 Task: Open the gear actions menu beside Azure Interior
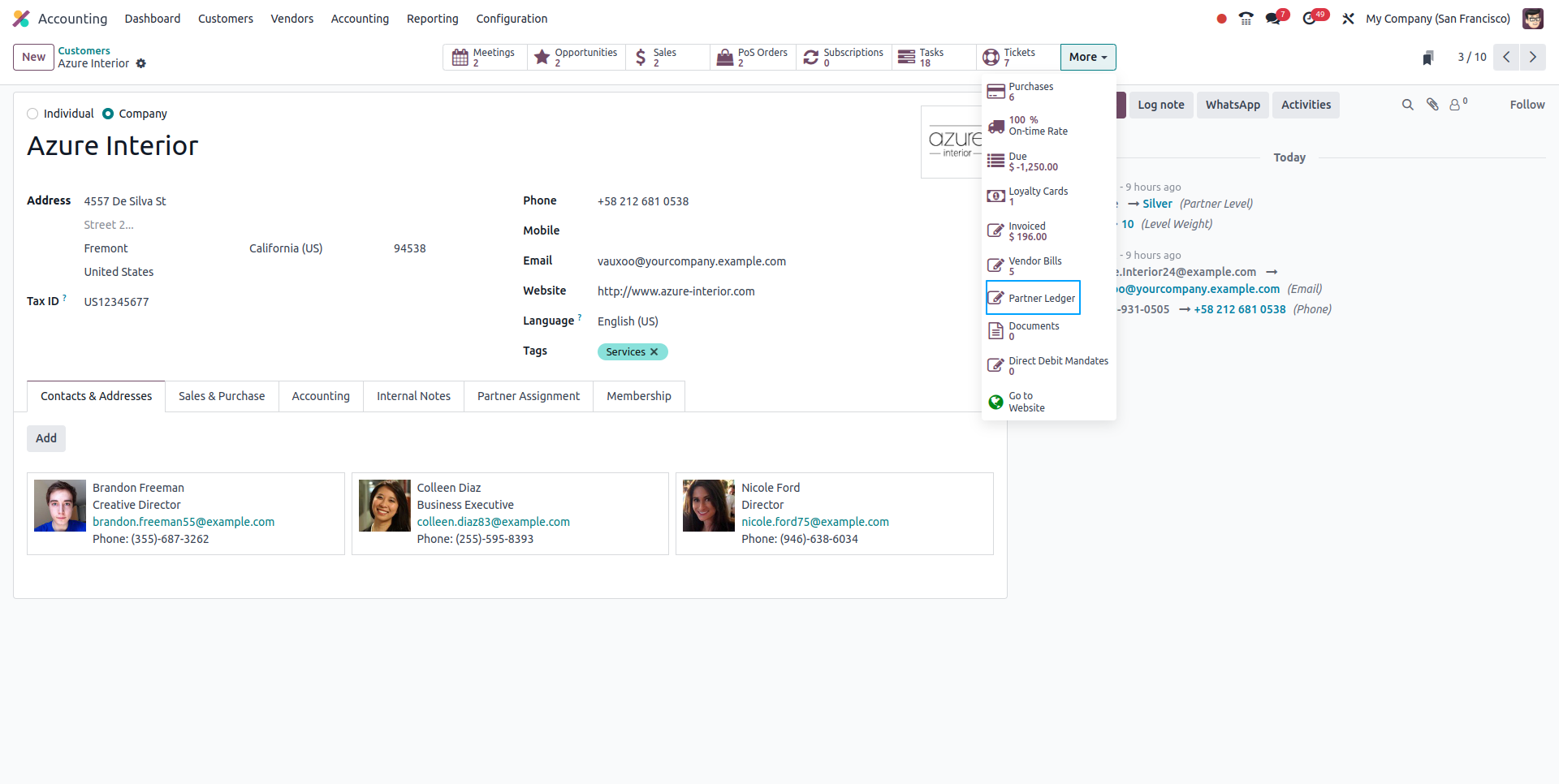(141, 63)
